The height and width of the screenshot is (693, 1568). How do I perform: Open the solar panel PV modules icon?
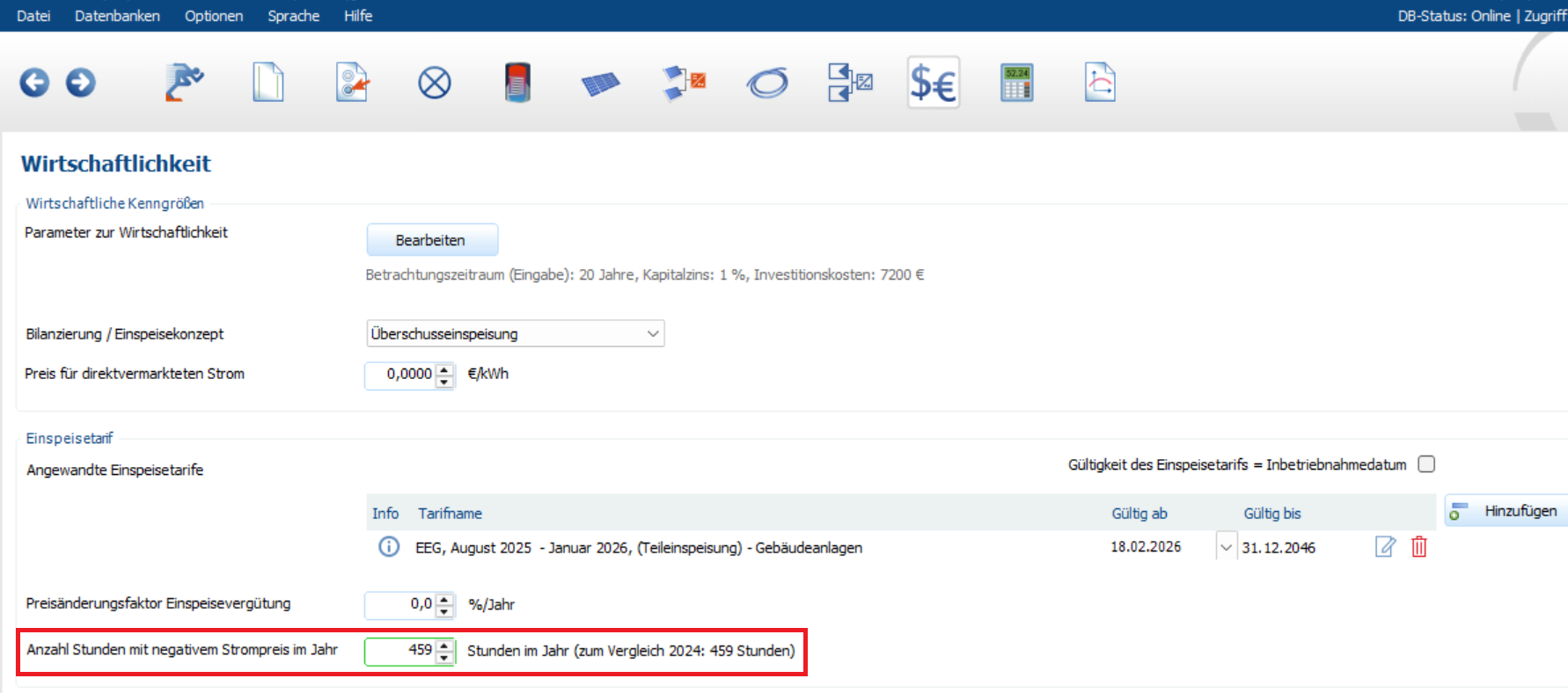600,84
